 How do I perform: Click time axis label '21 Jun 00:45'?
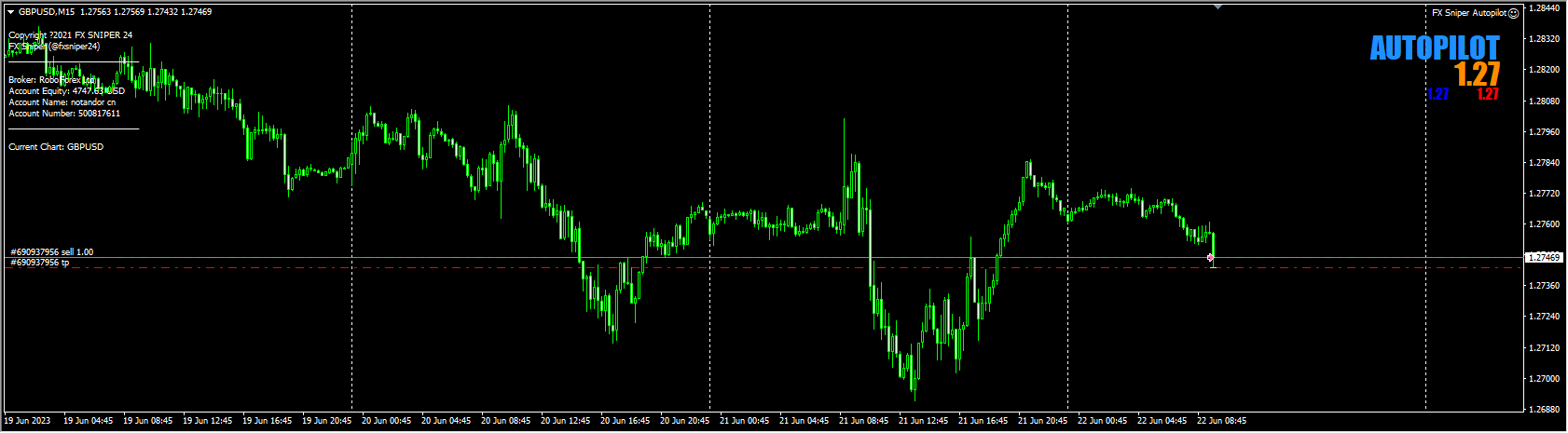point(745,421)
